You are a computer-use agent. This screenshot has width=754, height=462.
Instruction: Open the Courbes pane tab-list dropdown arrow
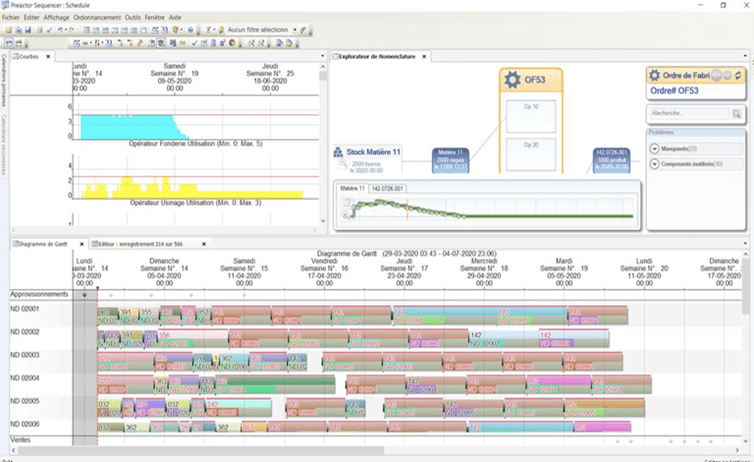tap(322, 56)
